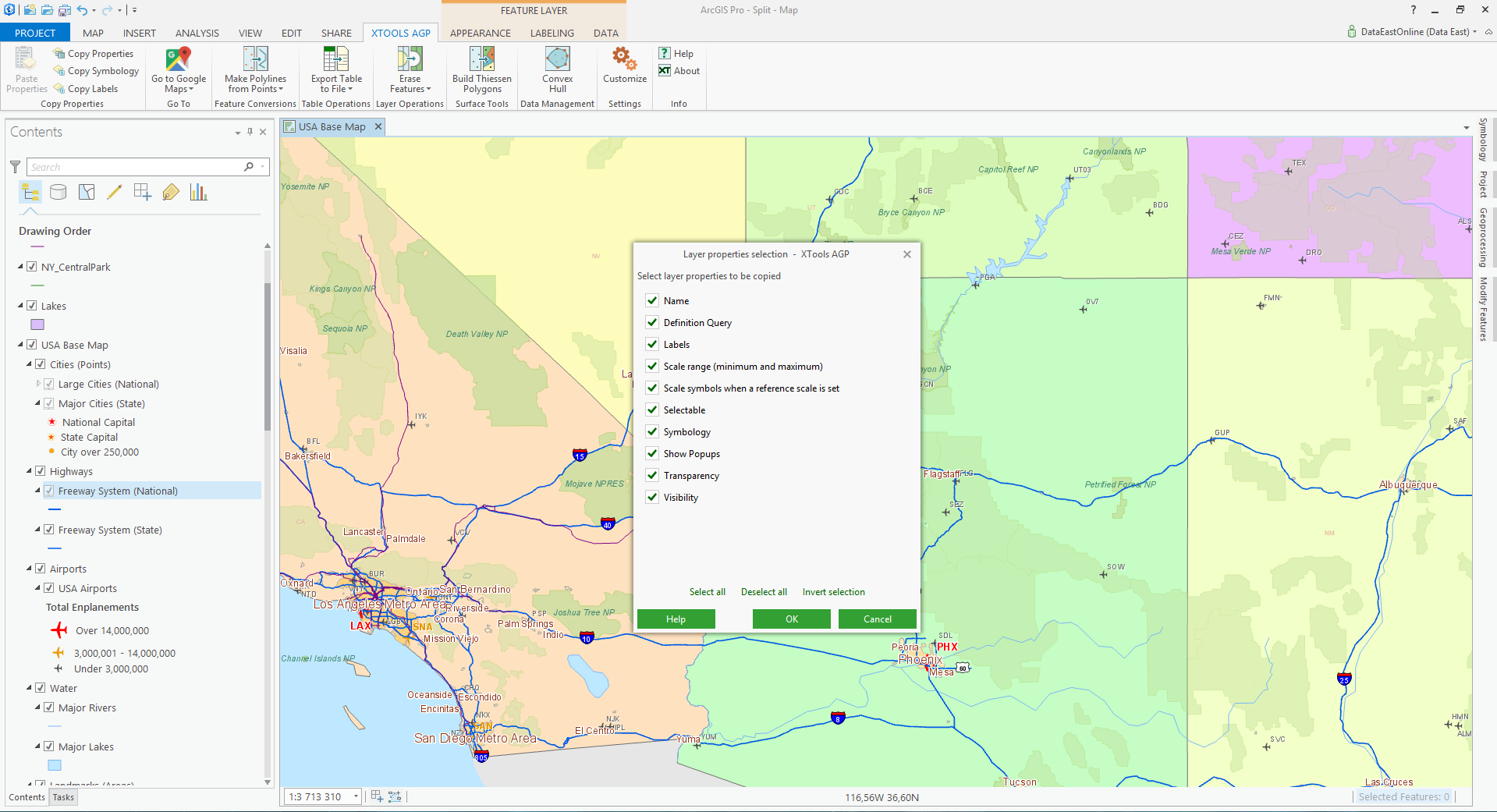Image resolution: width=1497 pixels, height=812 pixels.
Task: Click Freeway System (National) line symbol
Action: [x=55, y=509]
